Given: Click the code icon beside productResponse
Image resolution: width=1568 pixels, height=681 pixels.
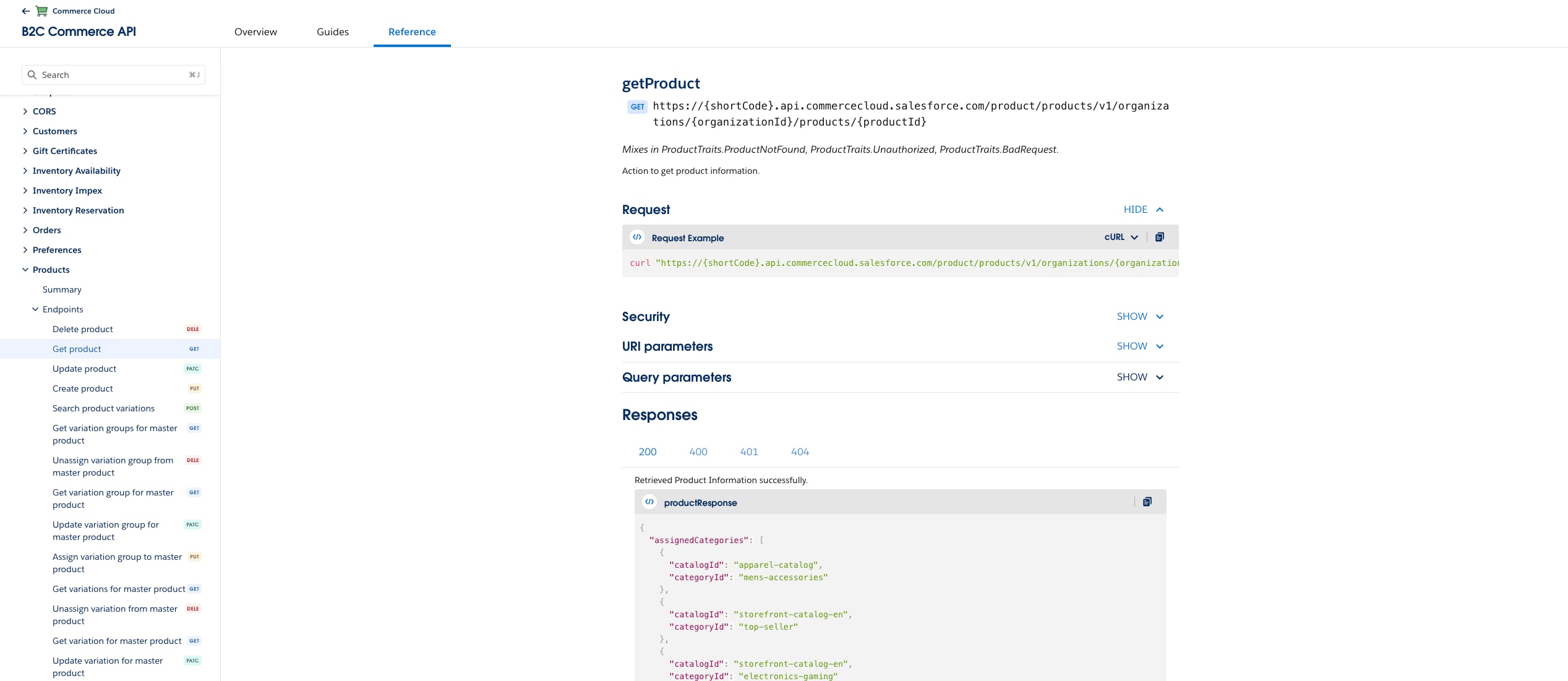Looking at the screenshot, I should pos(649,502).
